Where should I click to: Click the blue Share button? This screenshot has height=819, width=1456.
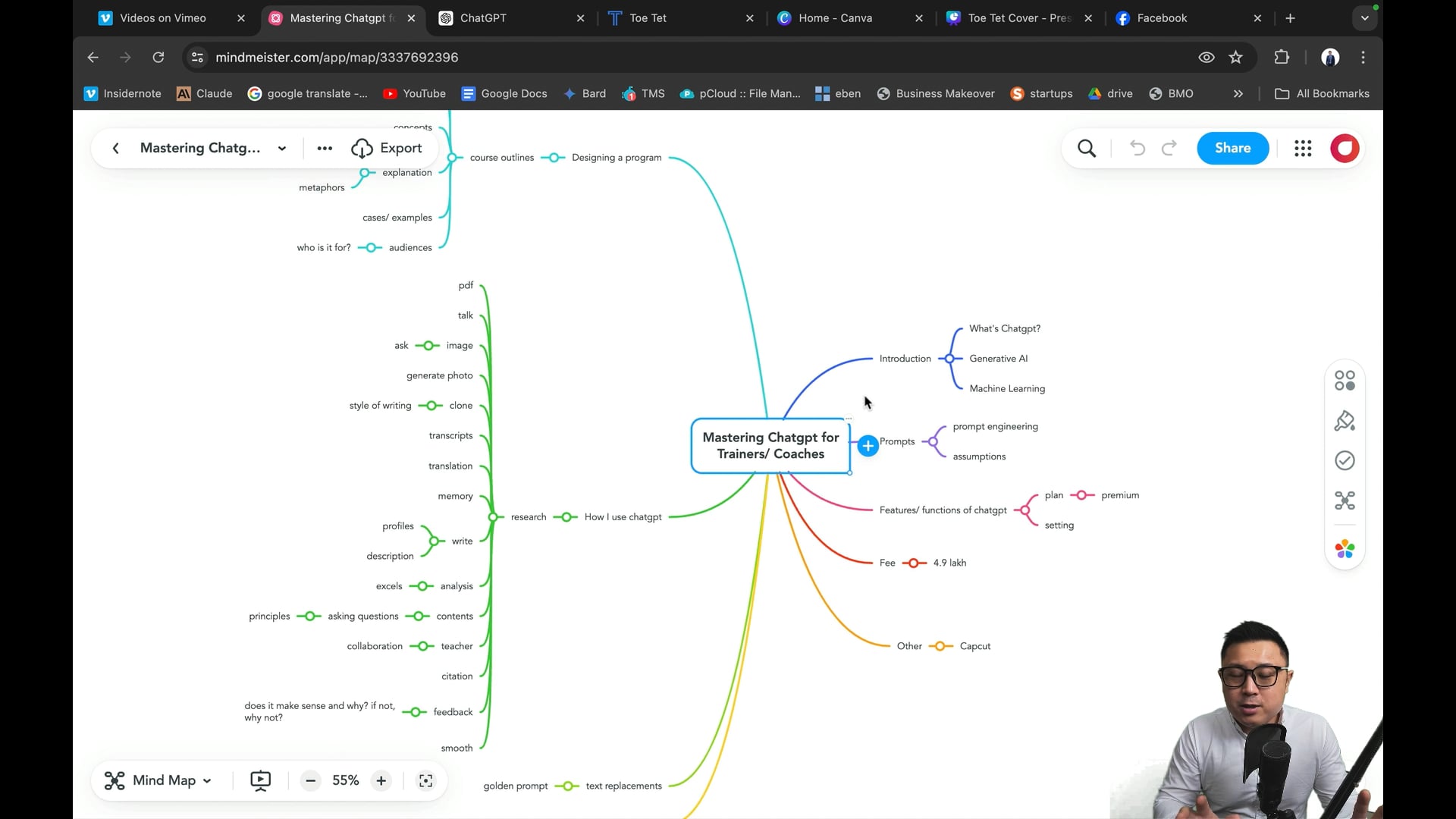click(x=1233, y=149)
